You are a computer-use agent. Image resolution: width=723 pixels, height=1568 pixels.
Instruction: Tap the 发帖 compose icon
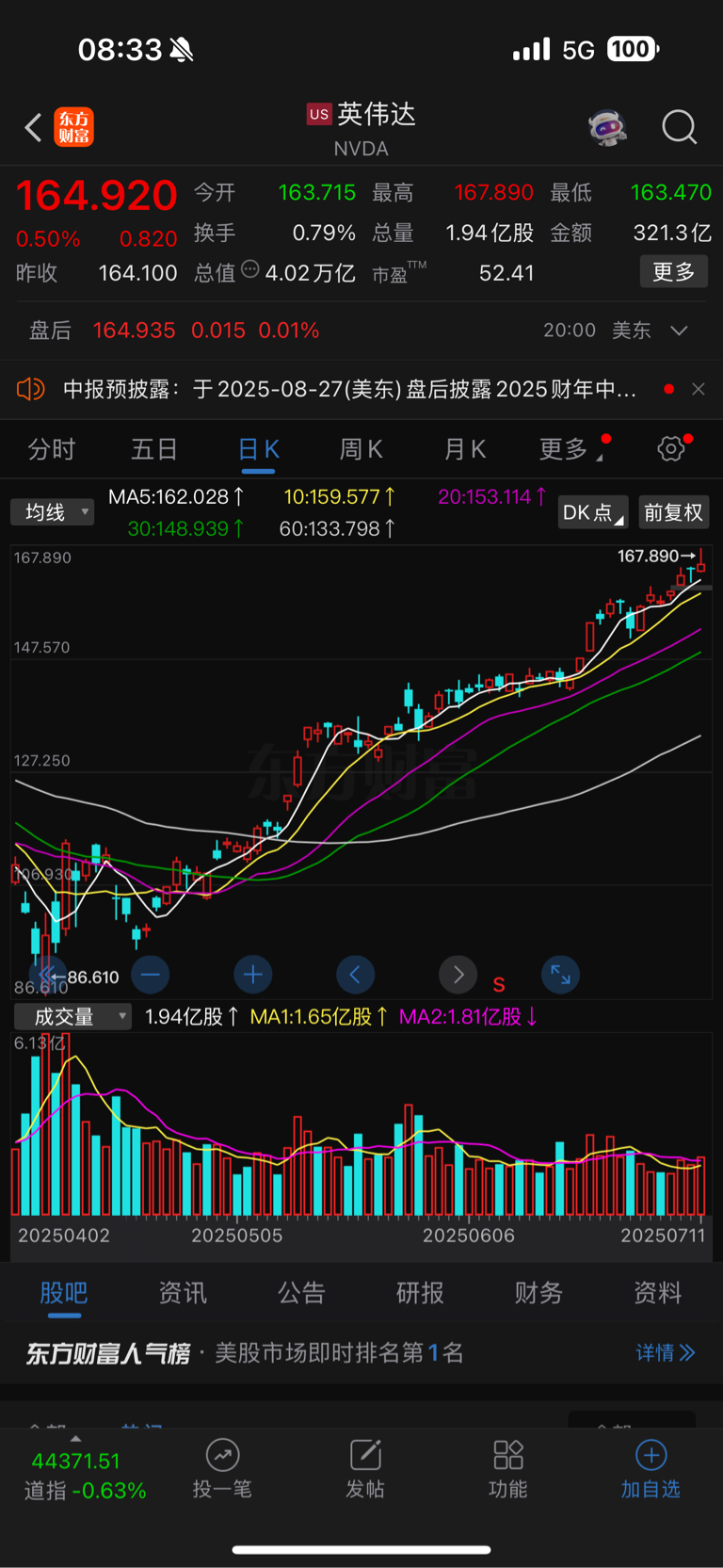point(365,1455)
